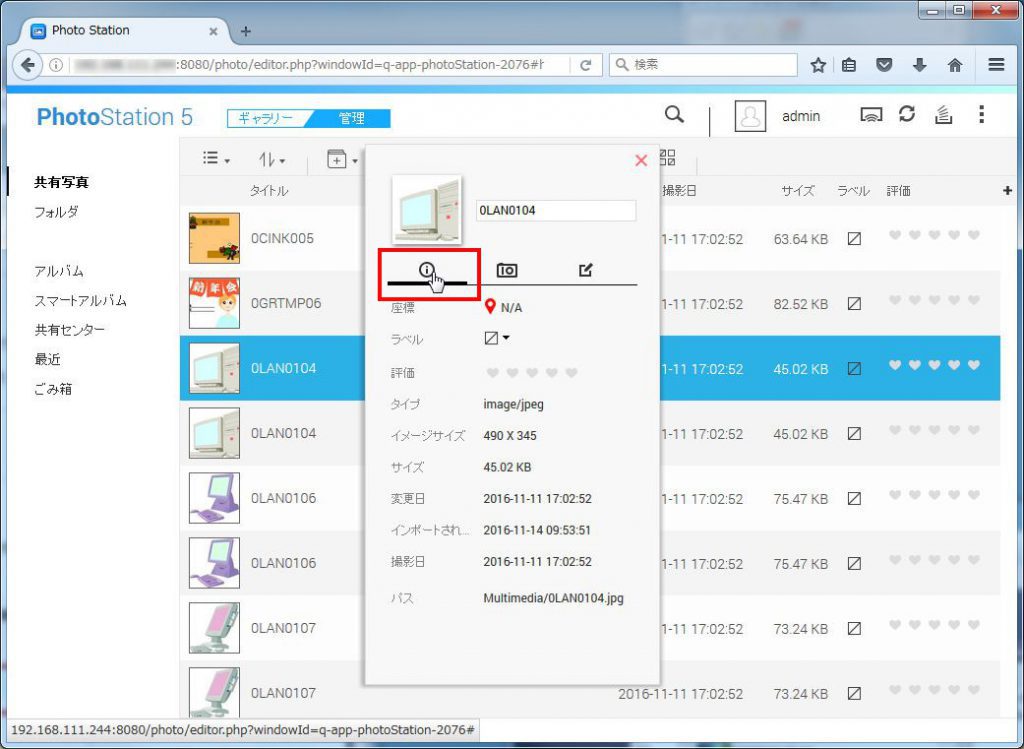Viewport: 1024px width, 749px height.
Task: Open the background tasks stack icon
Action: pyautogui.click(x=943, y=115)
